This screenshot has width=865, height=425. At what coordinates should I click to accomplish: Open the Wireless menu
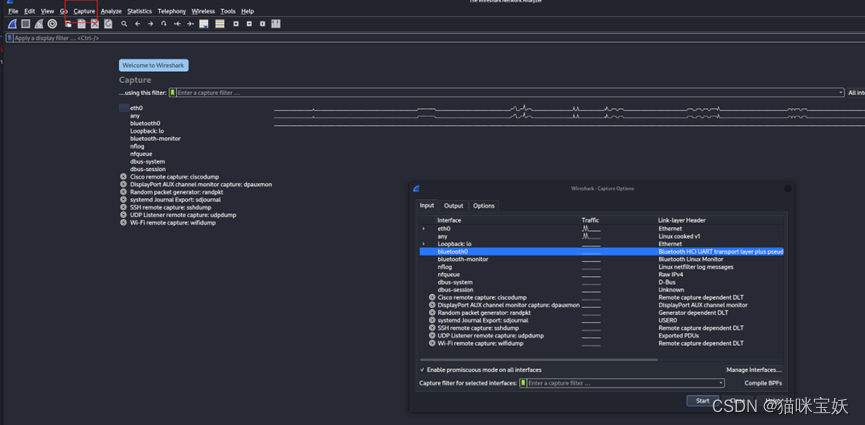(x=204, y=11)
